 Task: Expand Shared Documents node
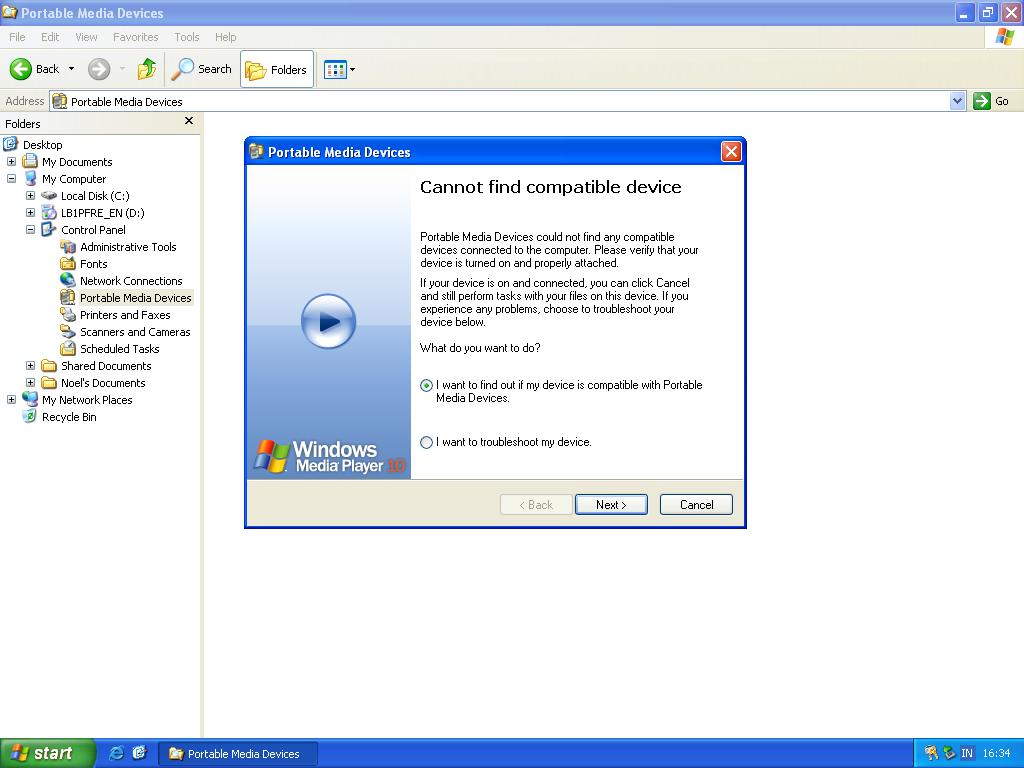click(30, 366)
